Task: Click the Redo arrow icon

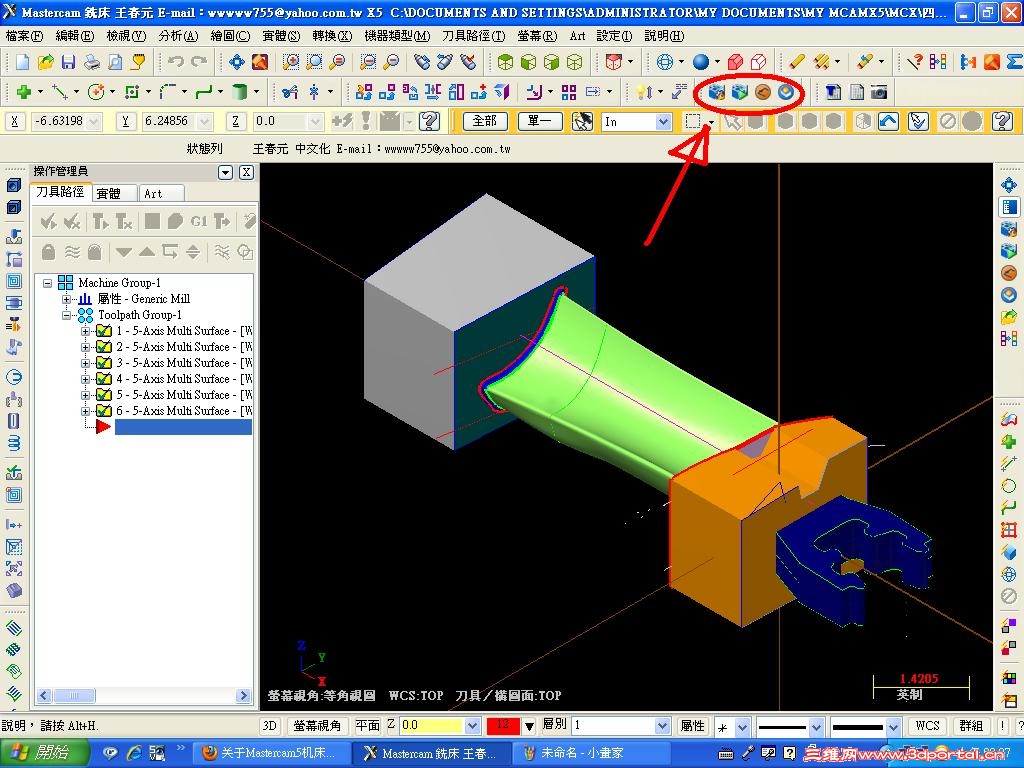Action: coord(199,62)
